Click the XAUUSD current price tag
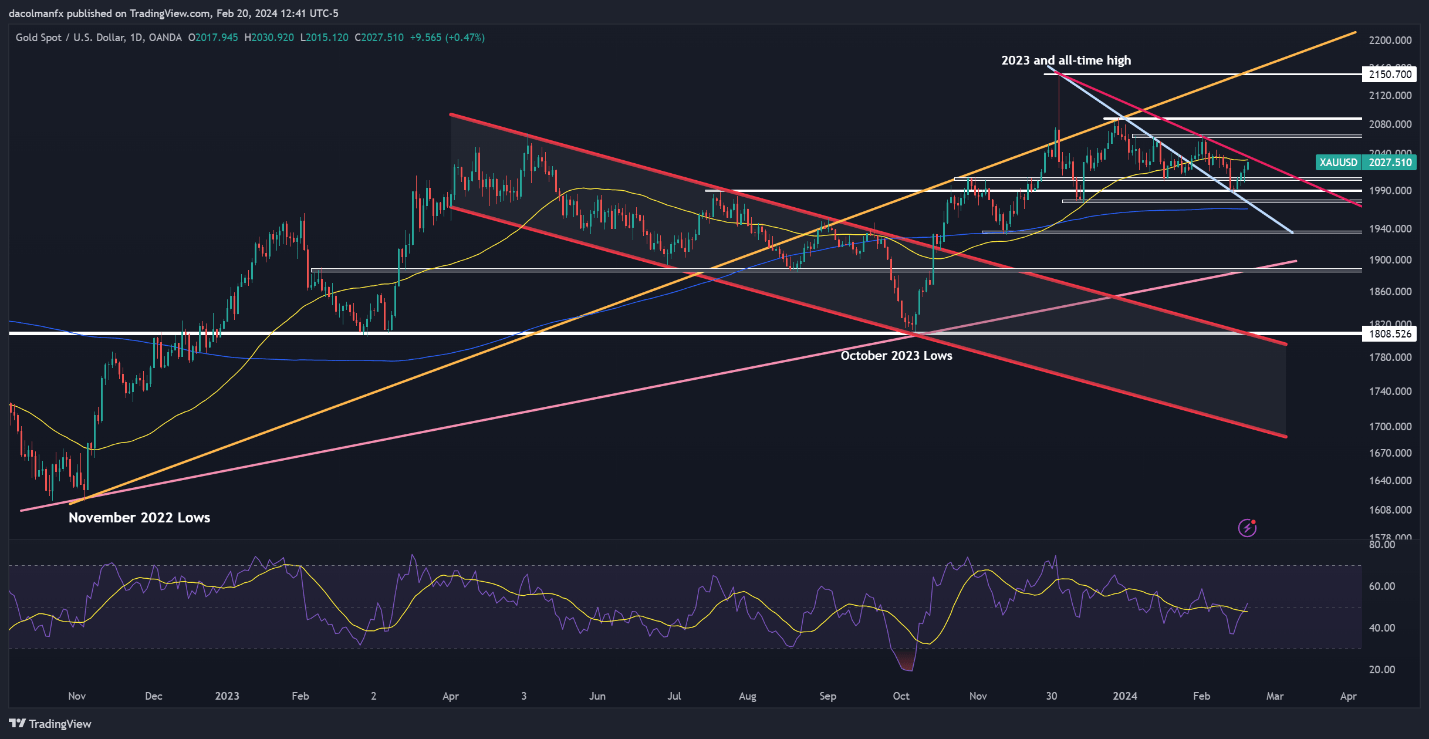Image resolution: width=1429 pixels, height=739 pixels. (x=1365, y=162)
